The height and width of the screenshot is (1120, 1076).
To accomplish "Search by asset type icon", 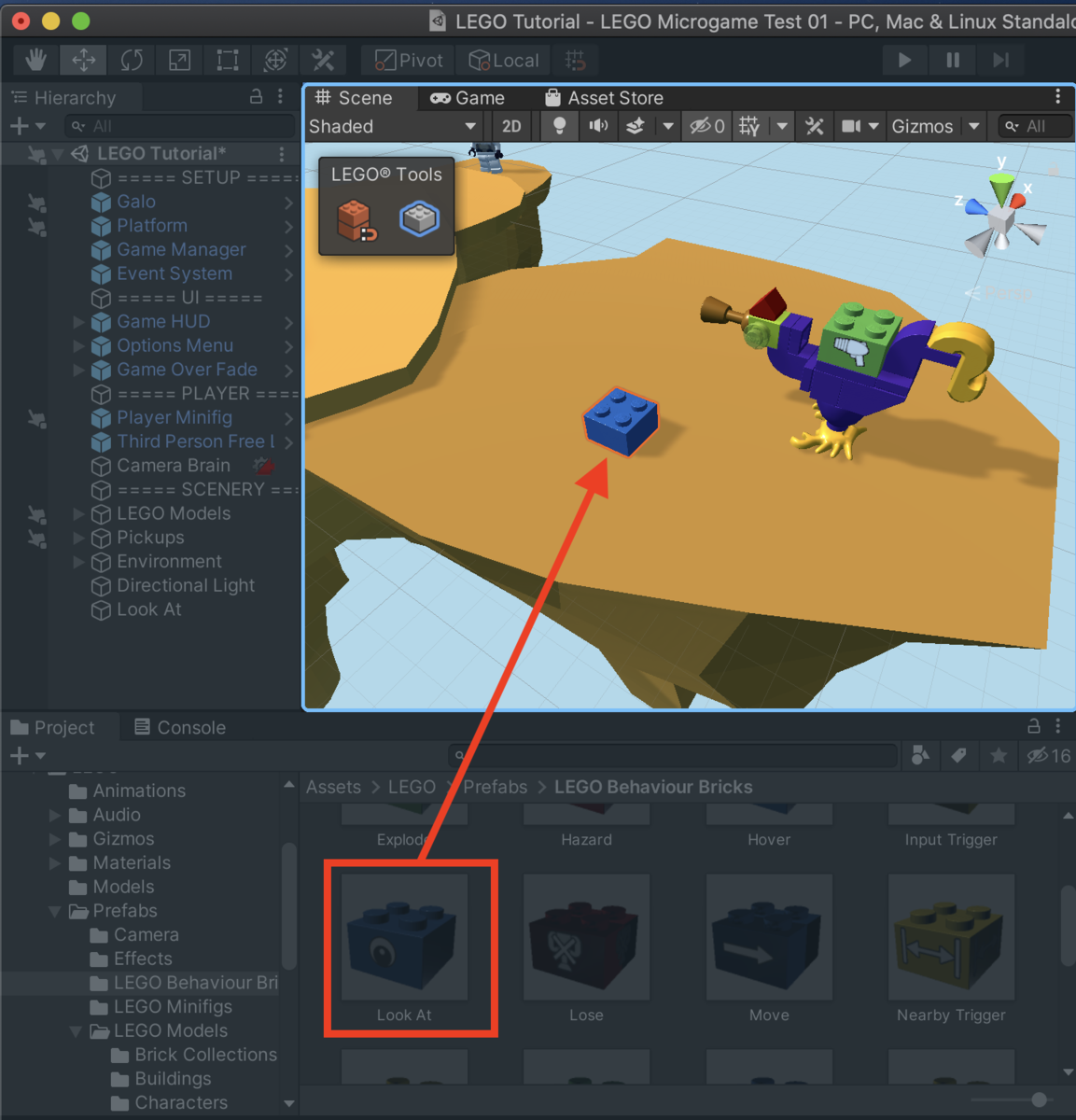I will (x=920, y=756).
